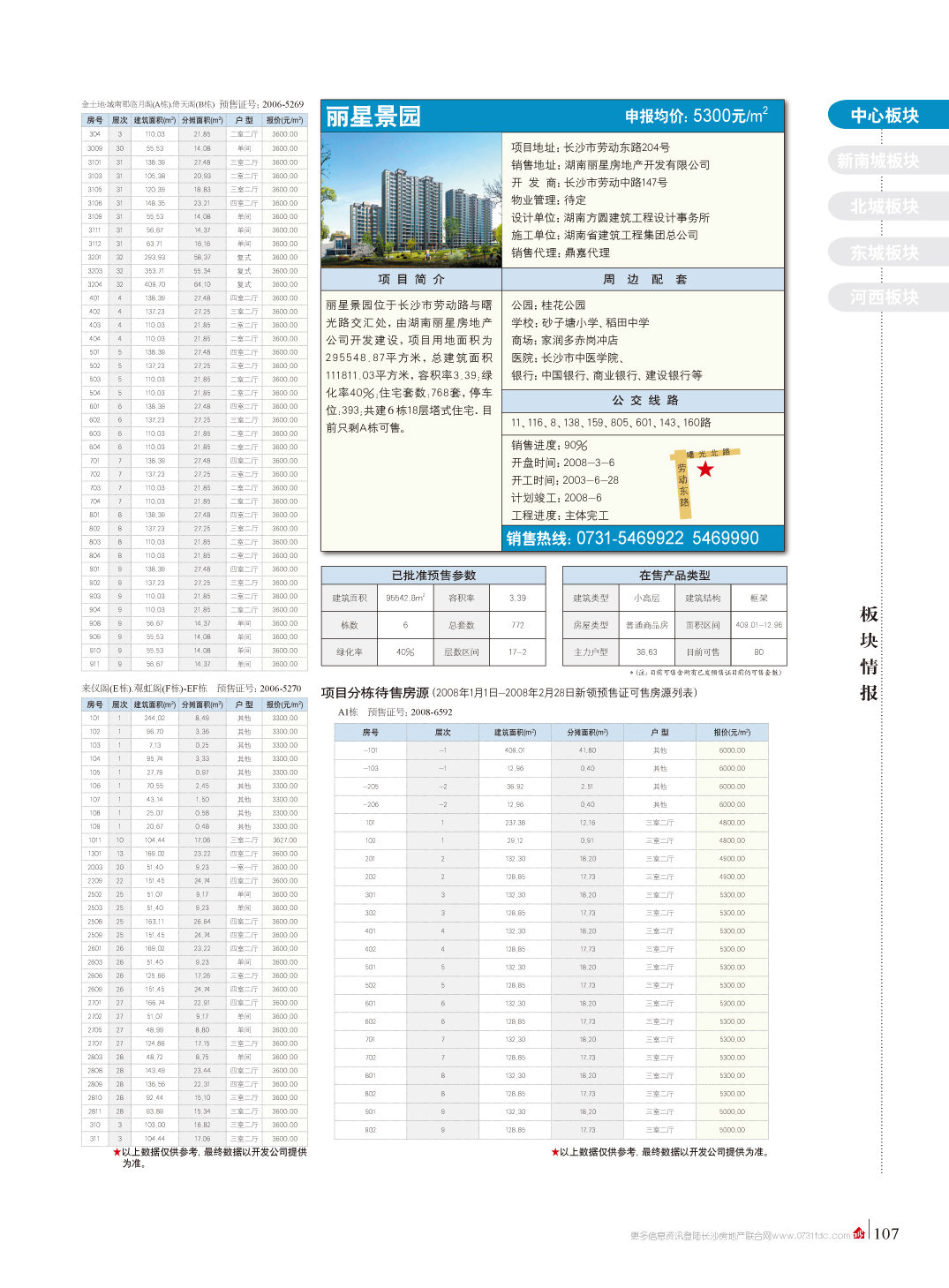Select the 95542.8m² building area cell
Viewport: 949px width, 1288px height.
[x=405, y=599]
